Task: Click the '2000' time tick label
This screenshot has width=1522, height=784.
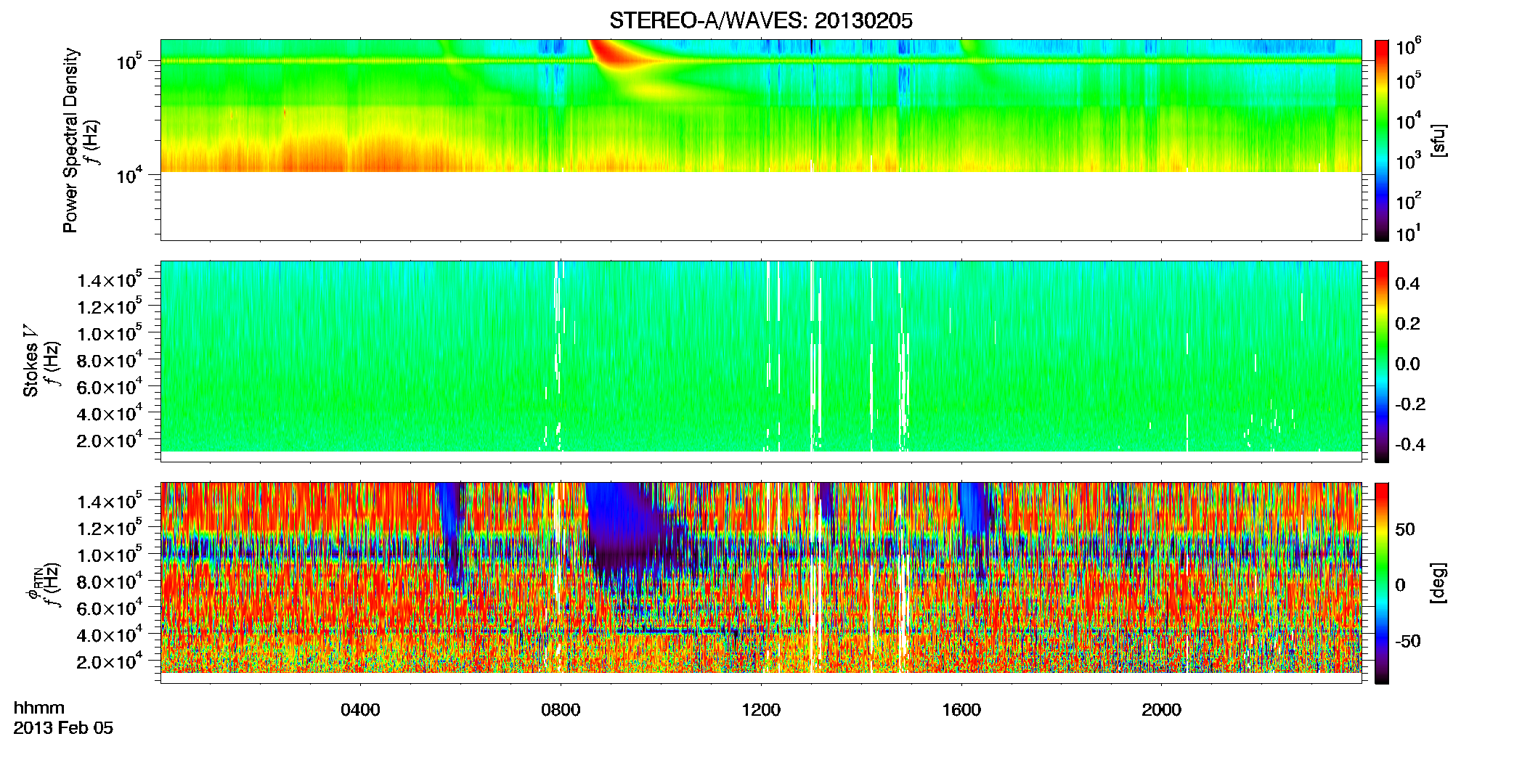Action: pos(1161,709)
